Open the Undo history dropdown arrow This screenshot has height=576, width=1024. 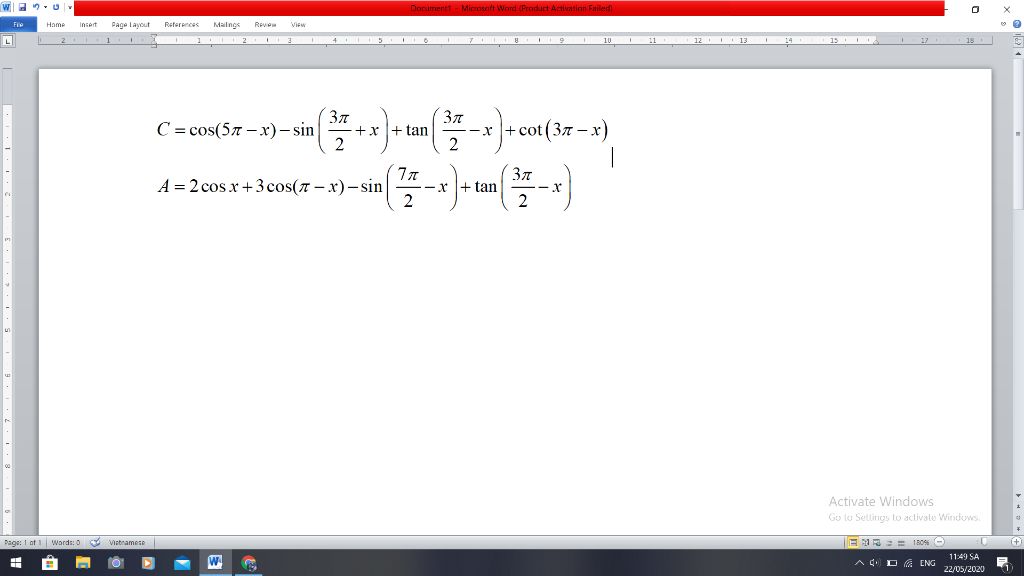[x=45, y=7]
